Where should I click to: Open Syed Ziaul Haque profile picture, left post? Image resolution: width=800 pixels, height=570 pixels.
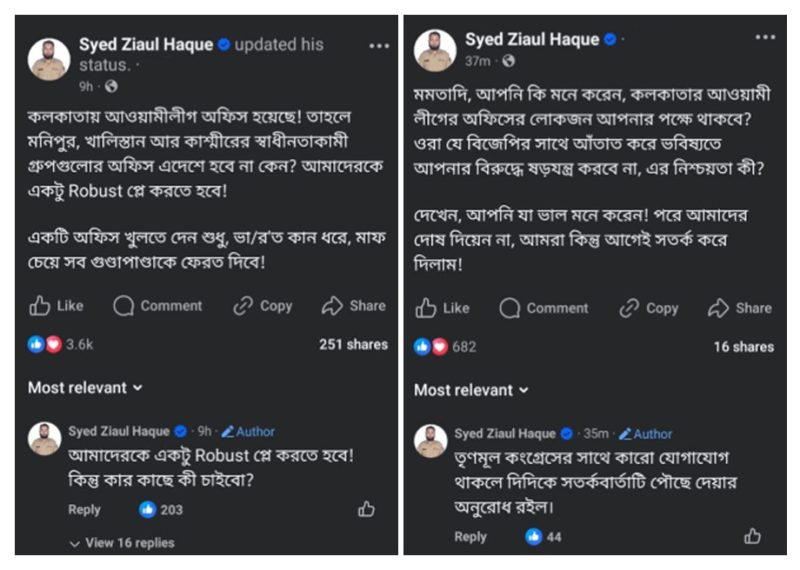click(49, 58)
